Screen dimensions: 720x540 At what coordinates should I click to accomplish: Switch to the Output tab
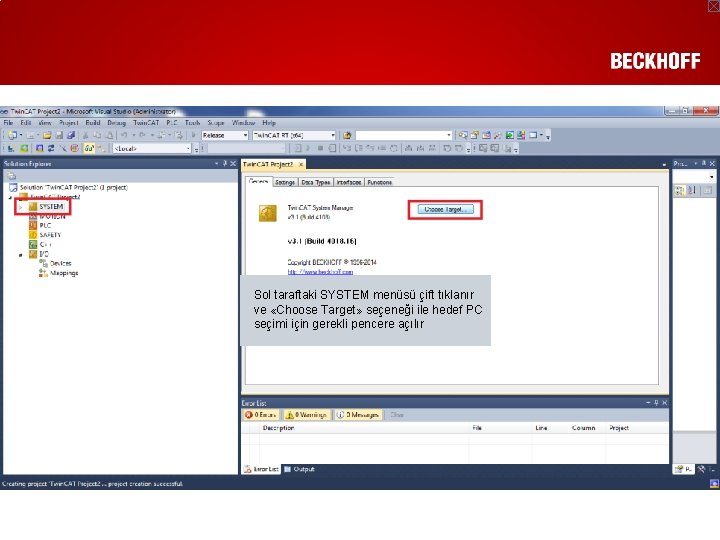(299, 469)
